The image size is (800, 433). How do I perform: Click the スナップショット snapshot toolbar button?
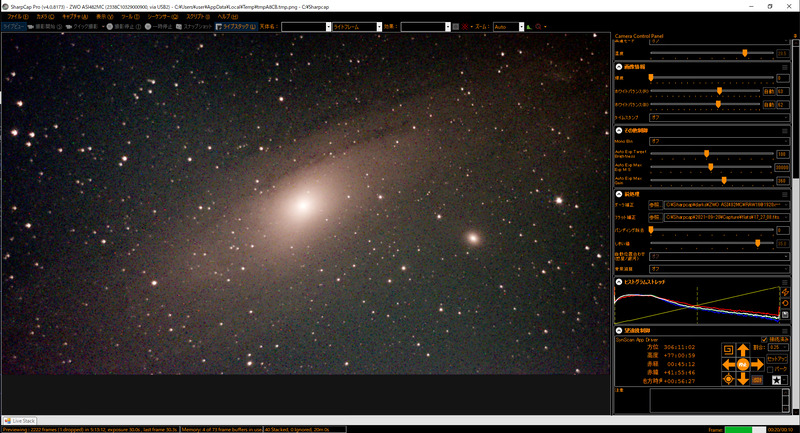pos(194,27)
